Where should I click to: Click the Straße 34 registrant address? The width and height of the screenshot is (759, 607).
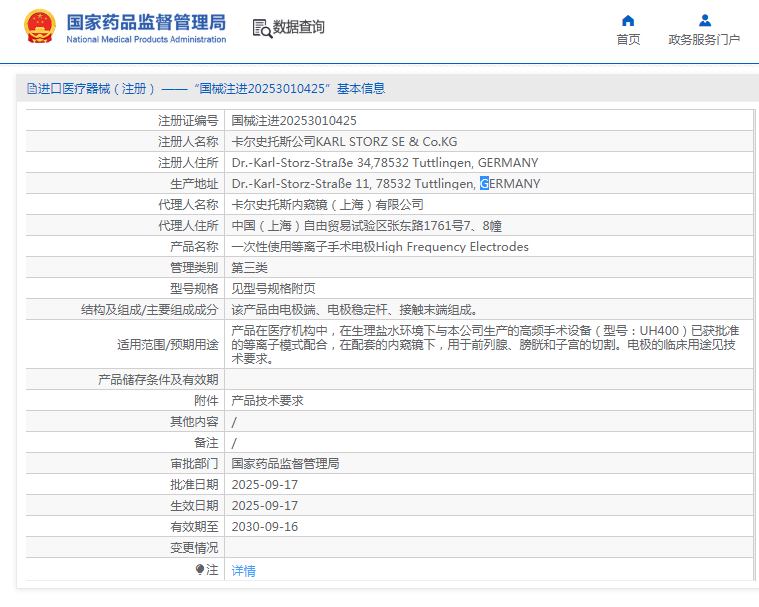(385, 163)
